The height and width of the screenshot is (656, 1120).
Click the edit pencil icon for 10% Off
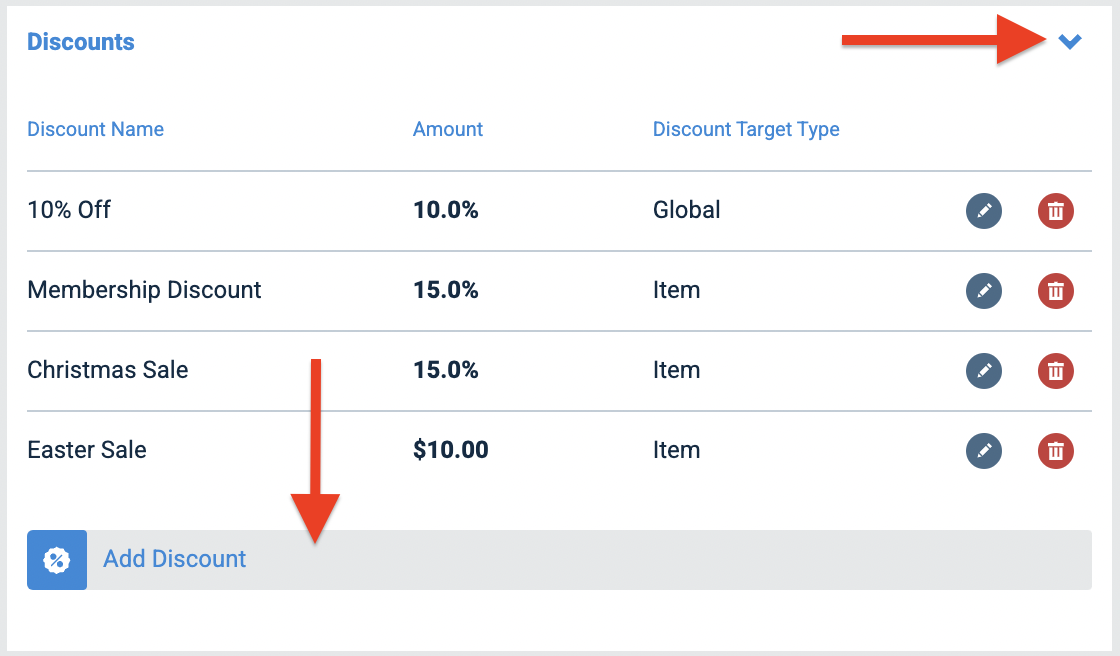pos(983,211)
